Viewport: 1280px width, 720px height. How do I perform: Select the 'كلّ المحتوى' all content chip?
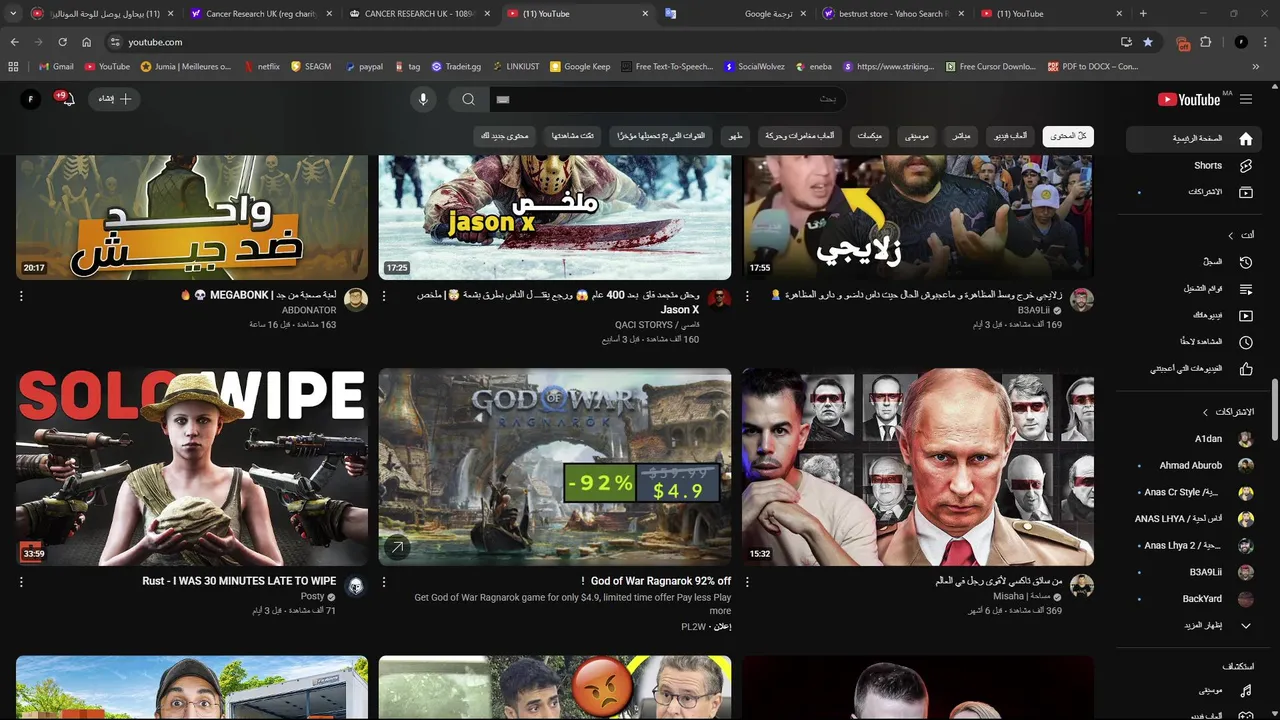(x=1068, y=136)
